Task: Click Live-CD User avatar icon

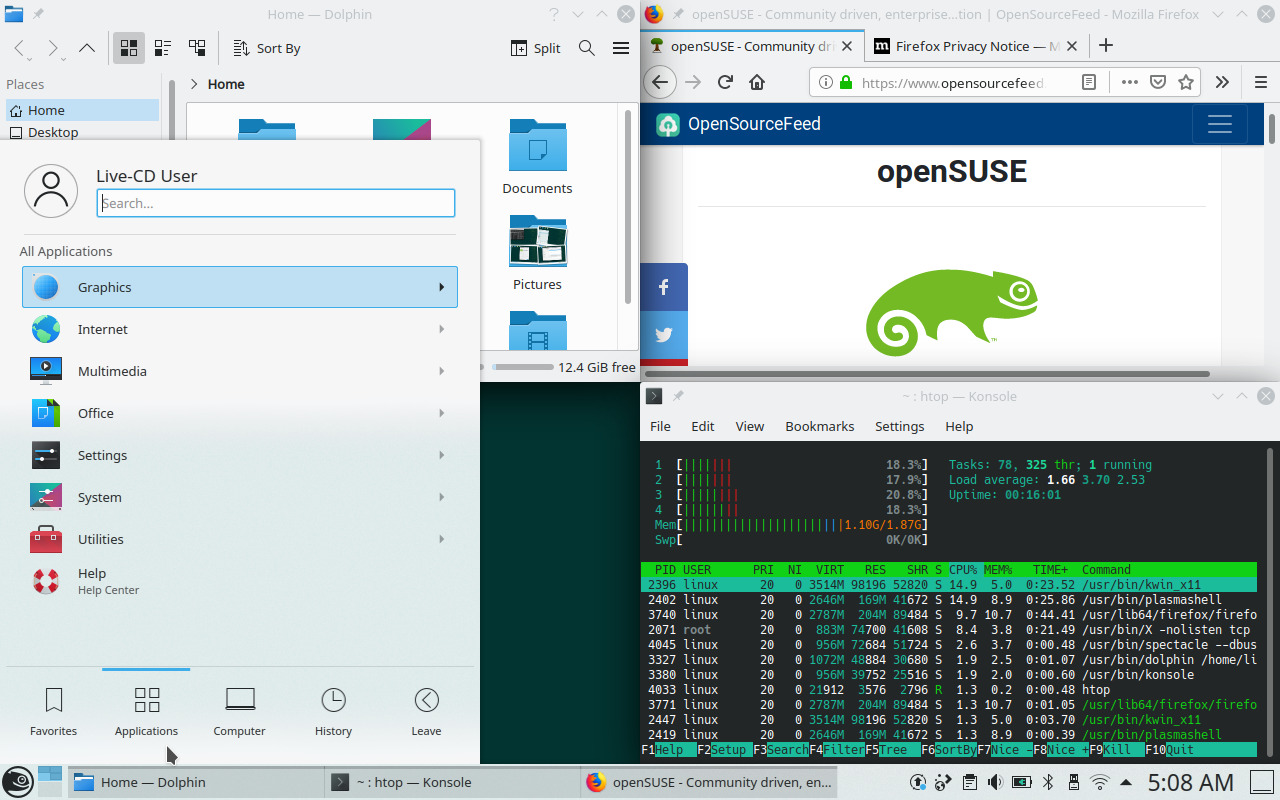Action: (x=51, y=190)
